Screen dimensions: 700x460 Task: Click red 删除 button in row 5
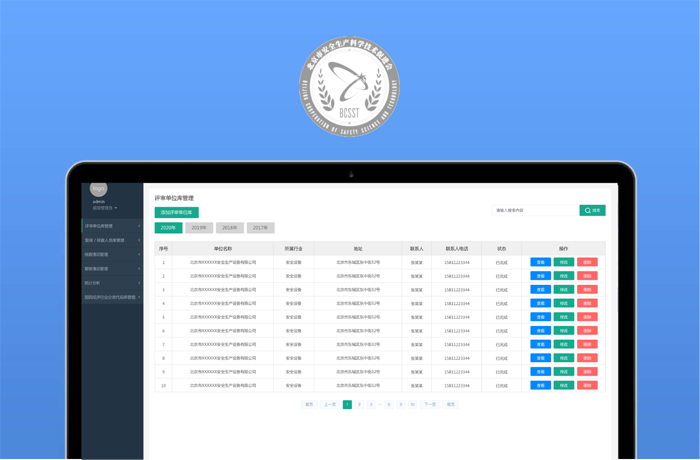(587, 317)
